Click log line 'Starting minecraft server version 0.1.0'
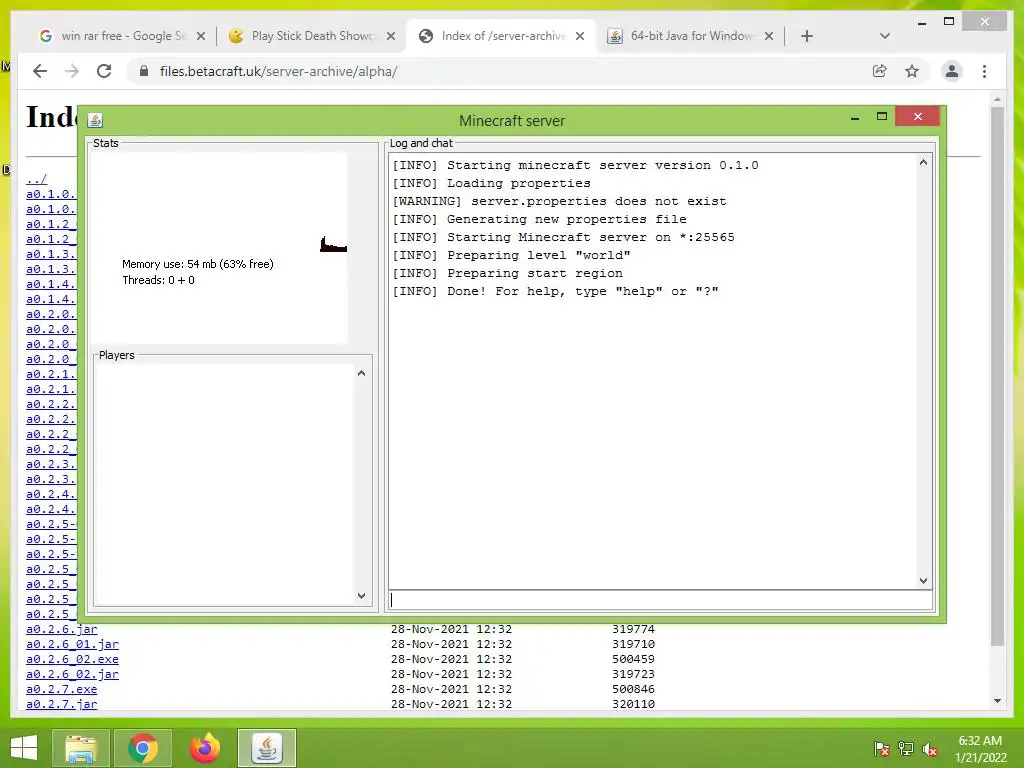Image resolution: width=1024 pixels, height=768 pixels. click(603, 165)
